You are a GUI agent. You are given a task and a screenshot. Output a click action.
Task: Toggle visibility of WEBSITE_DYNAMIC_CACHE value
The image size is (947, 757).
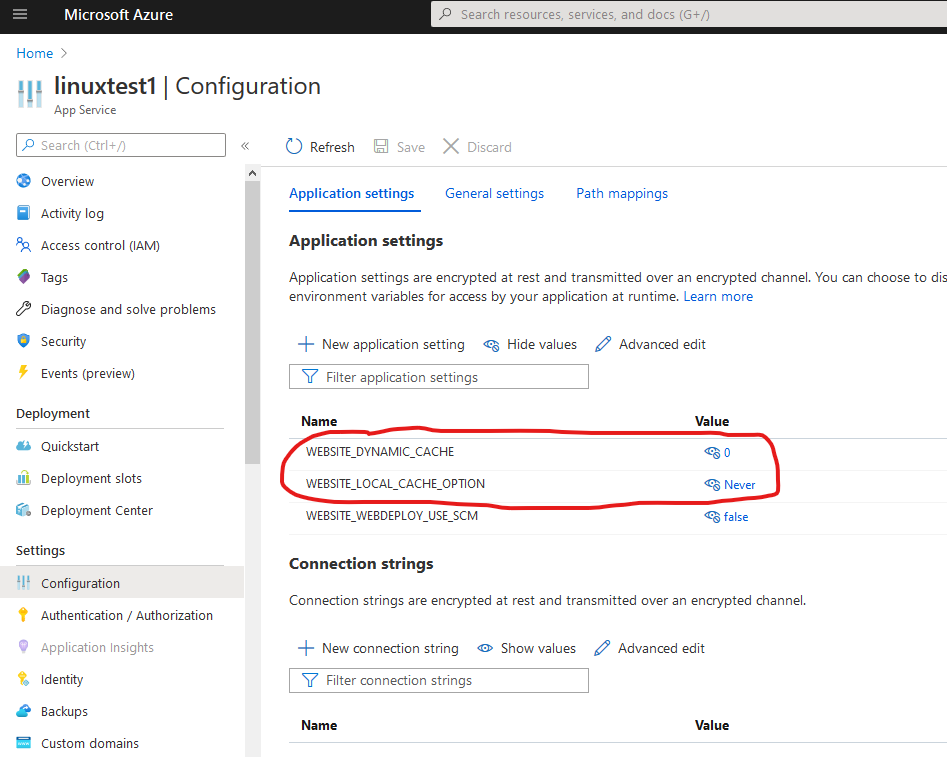tap(712, 453)
